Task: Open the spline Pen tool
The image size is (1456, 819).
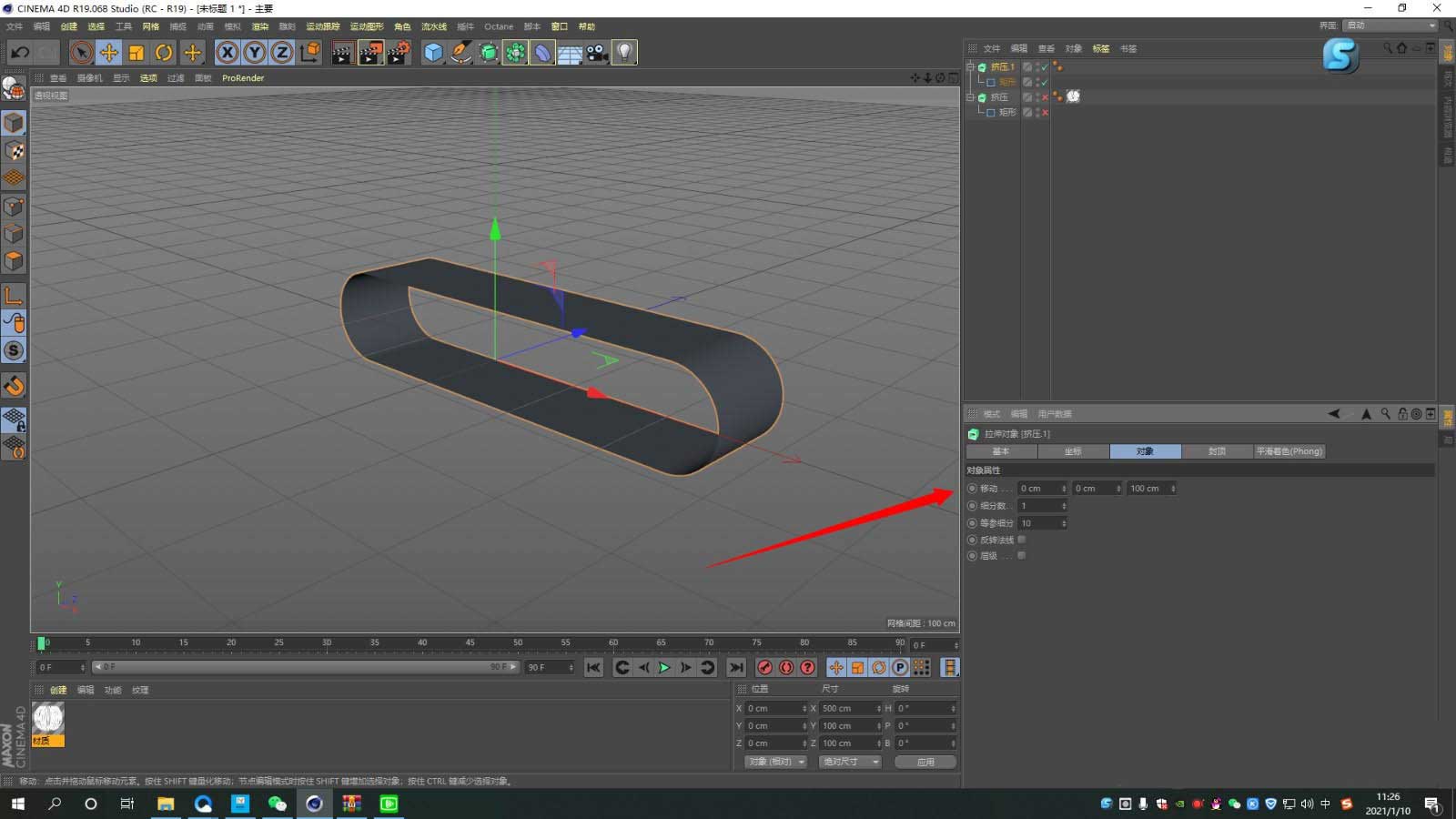Action: (x=460, y=52)
